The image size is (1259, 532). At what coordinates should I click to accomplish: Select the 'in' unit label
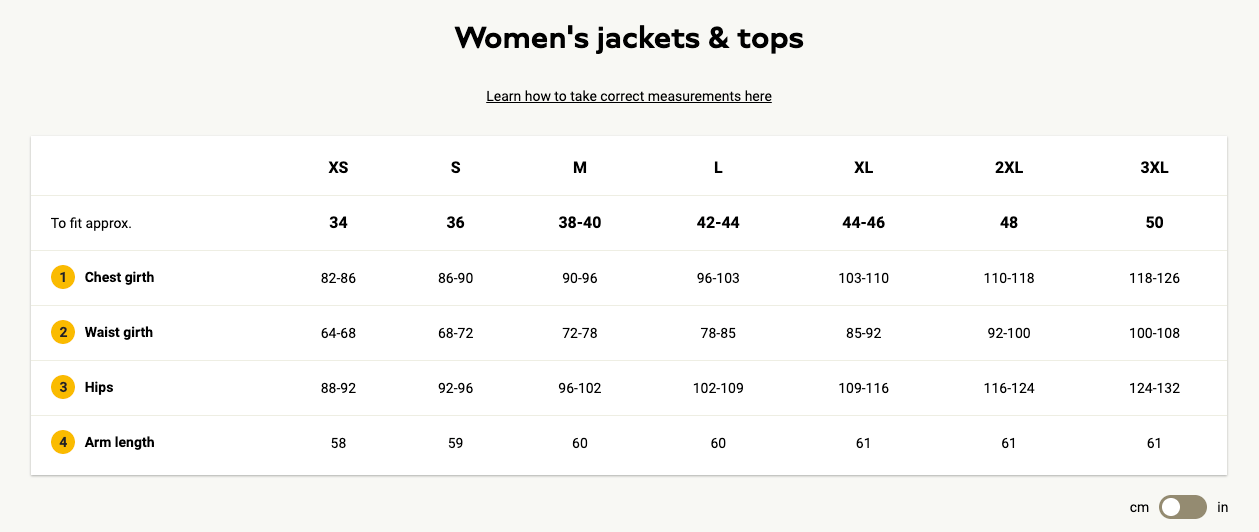pyautogui.click(x=1222, y=508)
